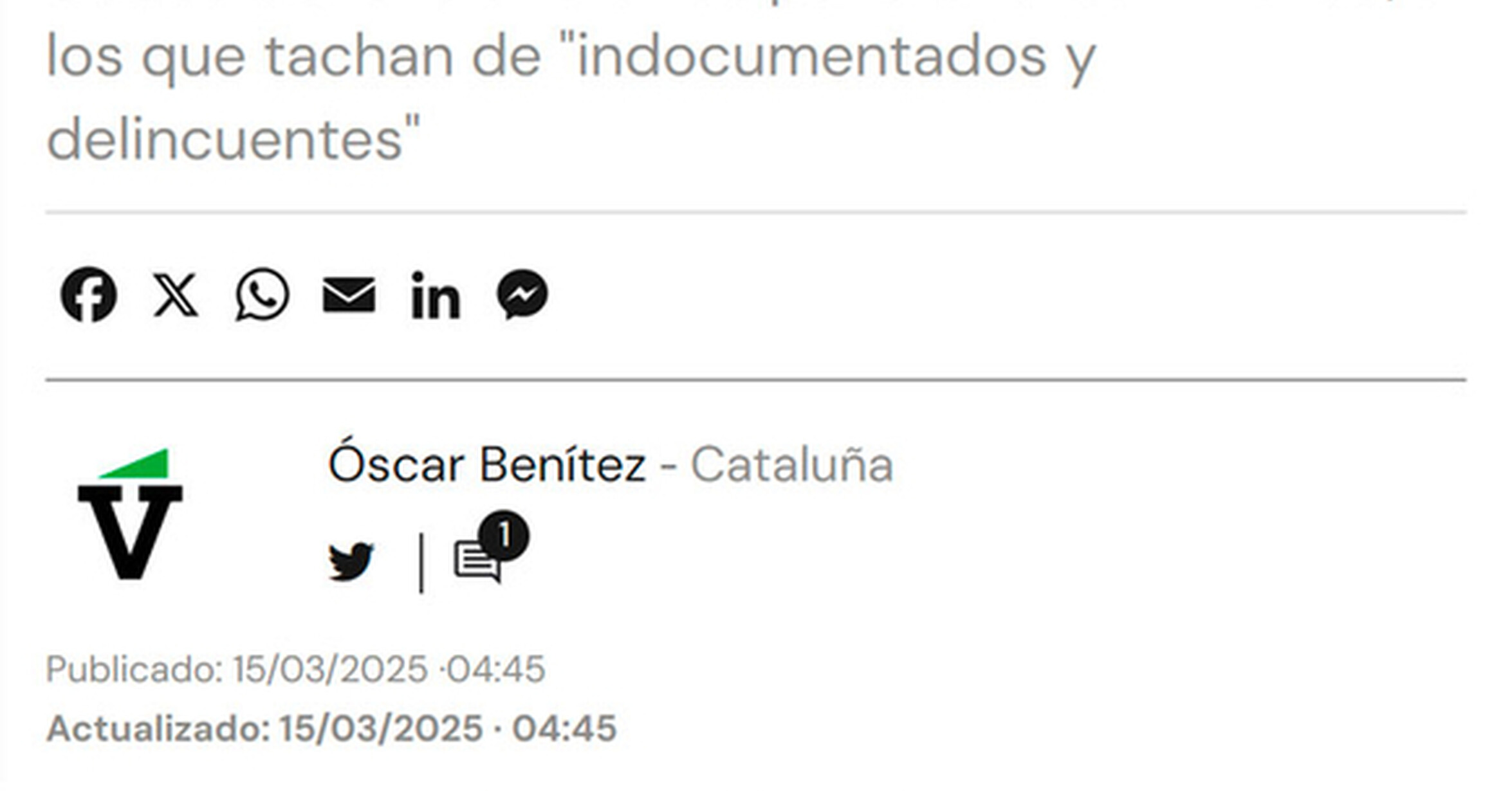Click the light divider above share icons

757,213
